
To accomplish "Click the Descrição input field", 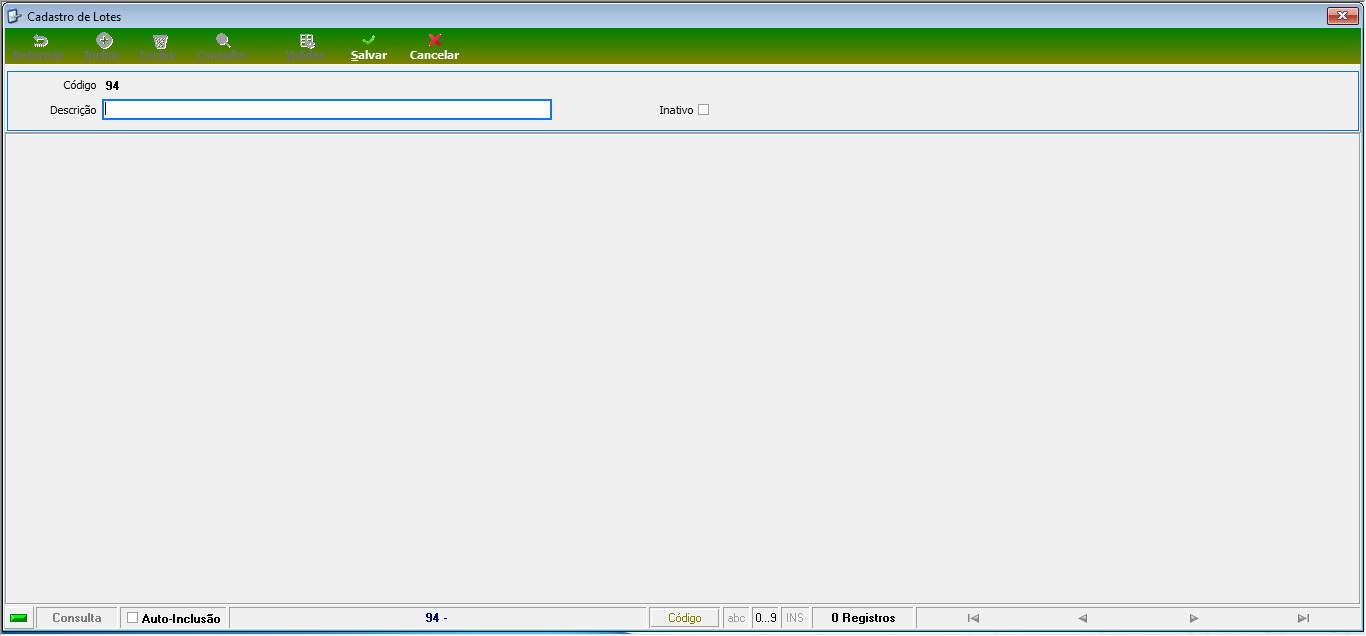I will click(327, 110).
